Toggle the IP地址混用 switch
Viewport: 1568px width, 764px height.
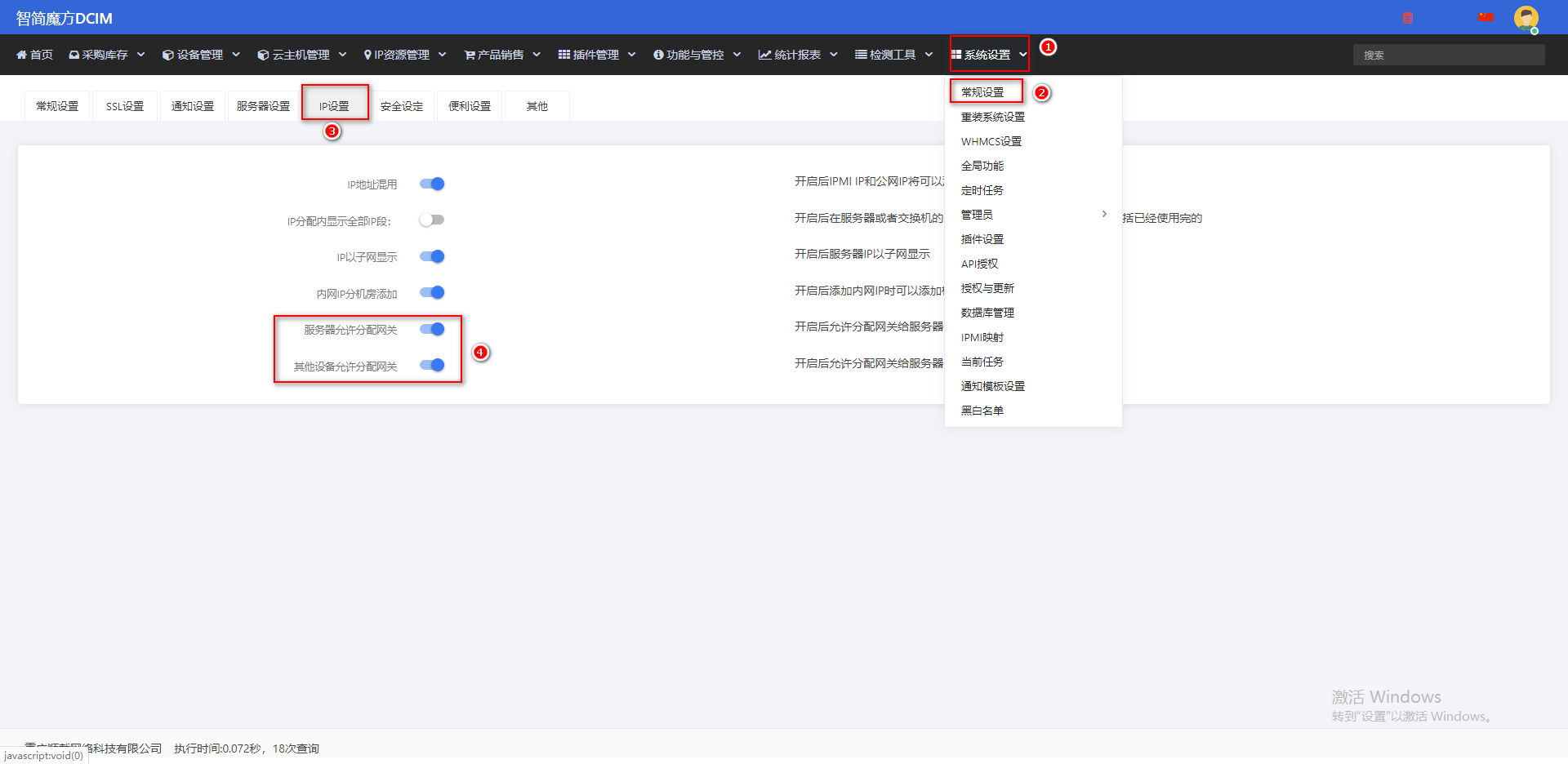tap(432, 184)
